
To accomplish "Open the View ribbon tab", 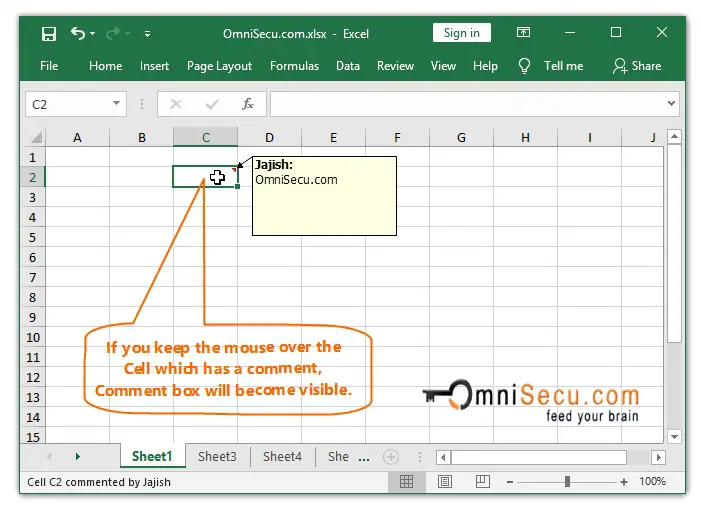I will pyautogui.click(x=443, y=66).
